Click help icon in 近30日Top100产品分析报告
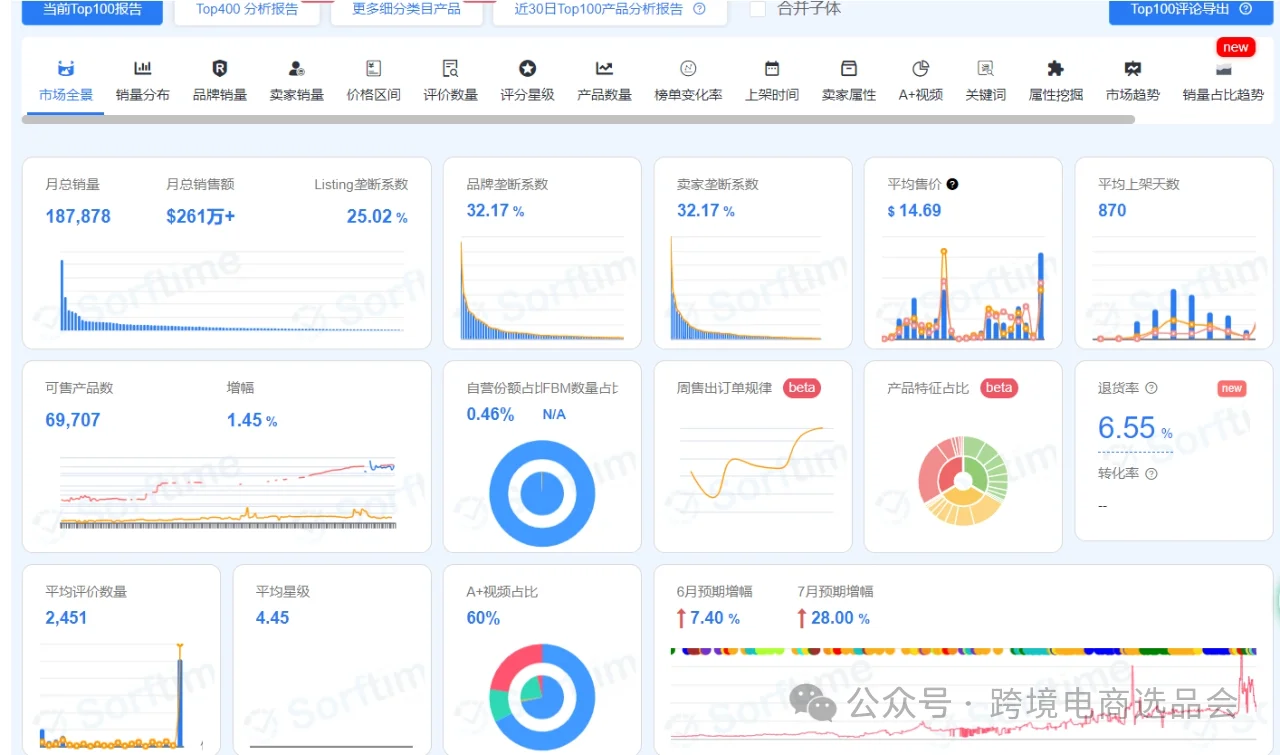This screenshot has width=1280, height=755. point(699,9)
